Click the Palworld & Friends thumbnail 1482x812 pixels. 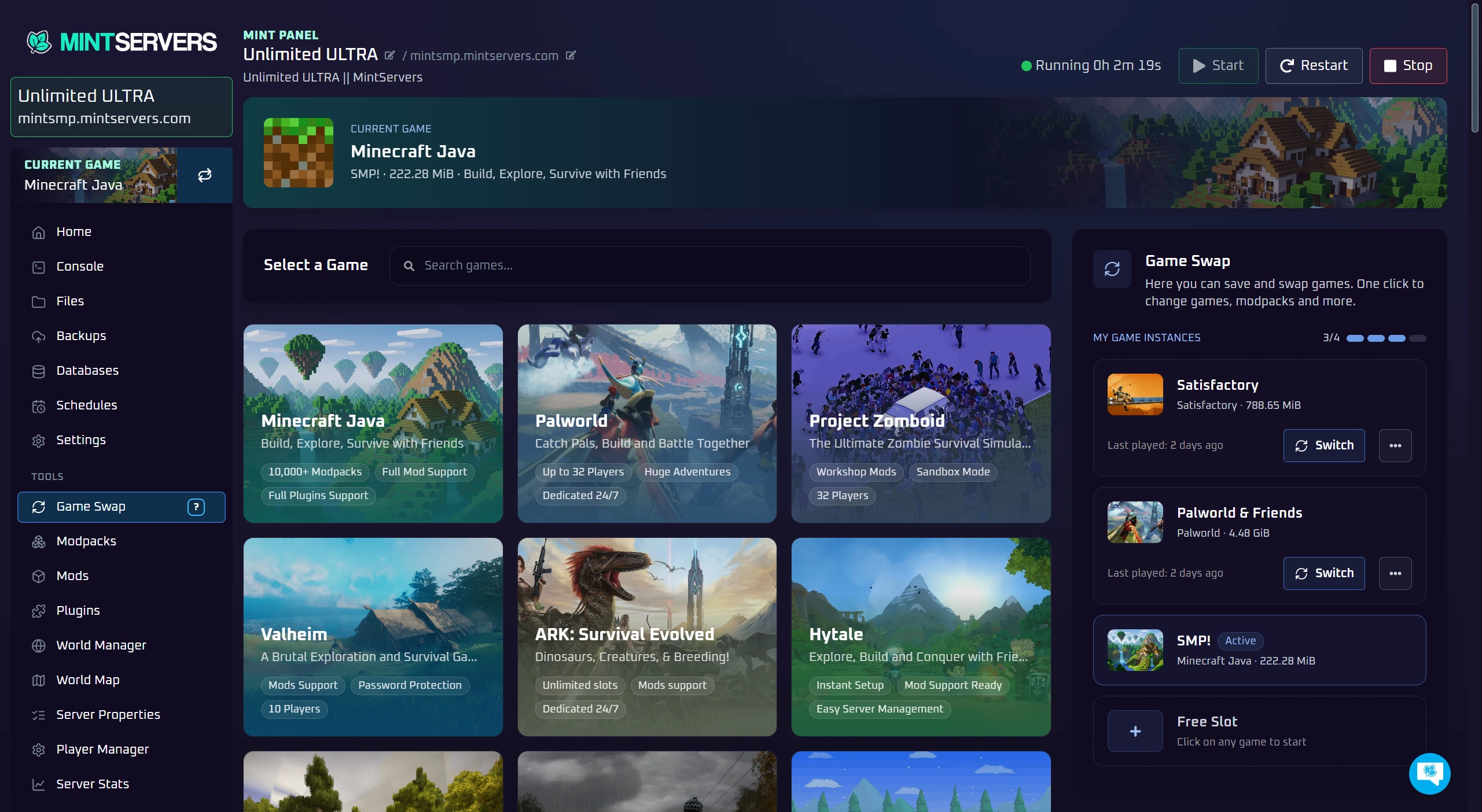tap(1135, 522)
